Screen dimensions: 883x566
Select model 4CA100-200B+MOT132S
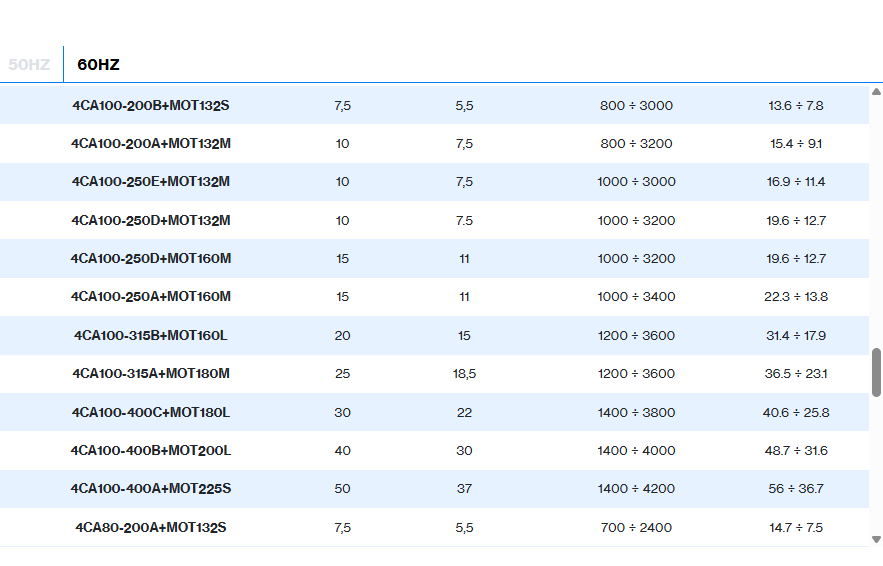pos(151,105)
